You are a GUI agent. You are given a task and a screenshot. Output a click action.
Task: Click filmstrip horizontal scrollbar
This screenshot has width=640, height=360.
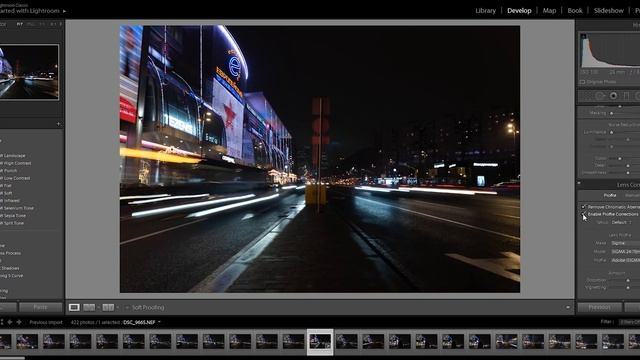(12, 358)
